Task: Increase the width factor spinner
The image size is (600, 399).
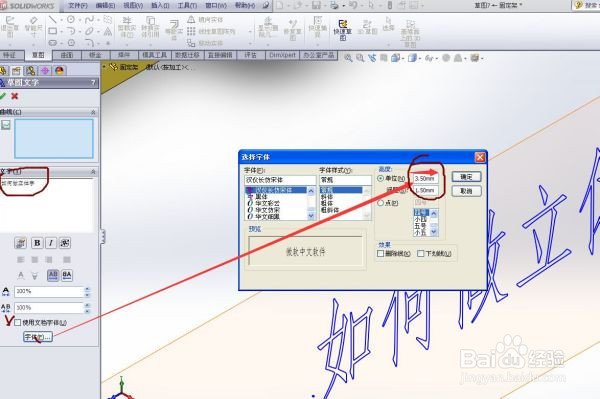Action: [87, 289]
